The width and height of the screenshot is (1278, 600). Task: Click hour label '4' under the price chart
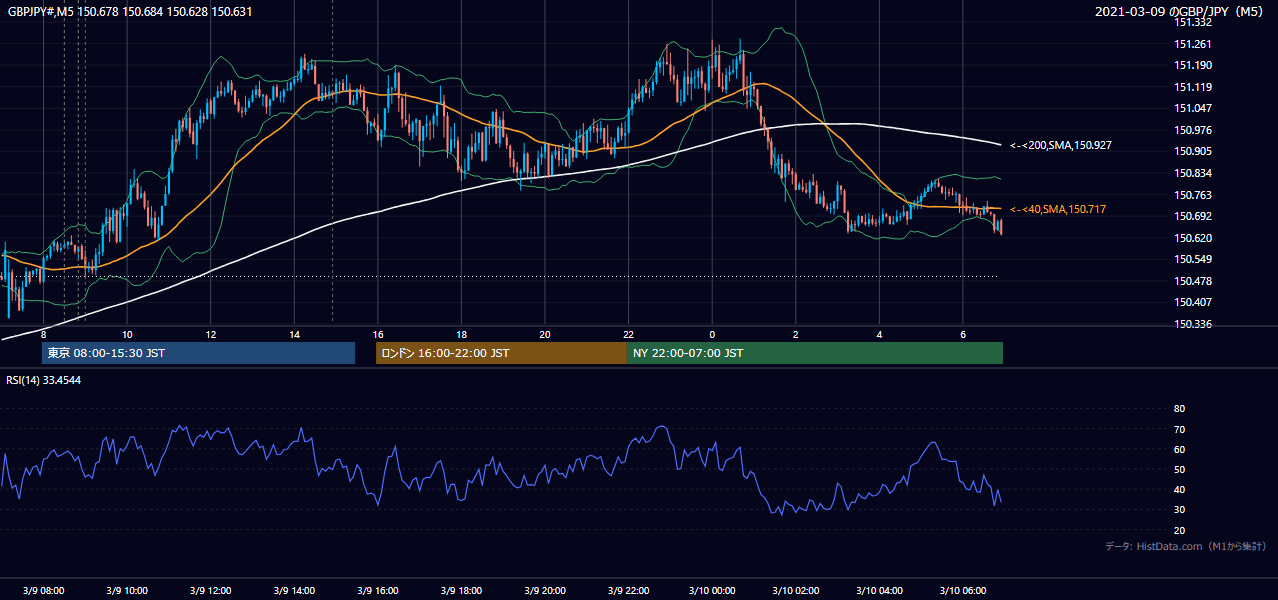point(879,334)
